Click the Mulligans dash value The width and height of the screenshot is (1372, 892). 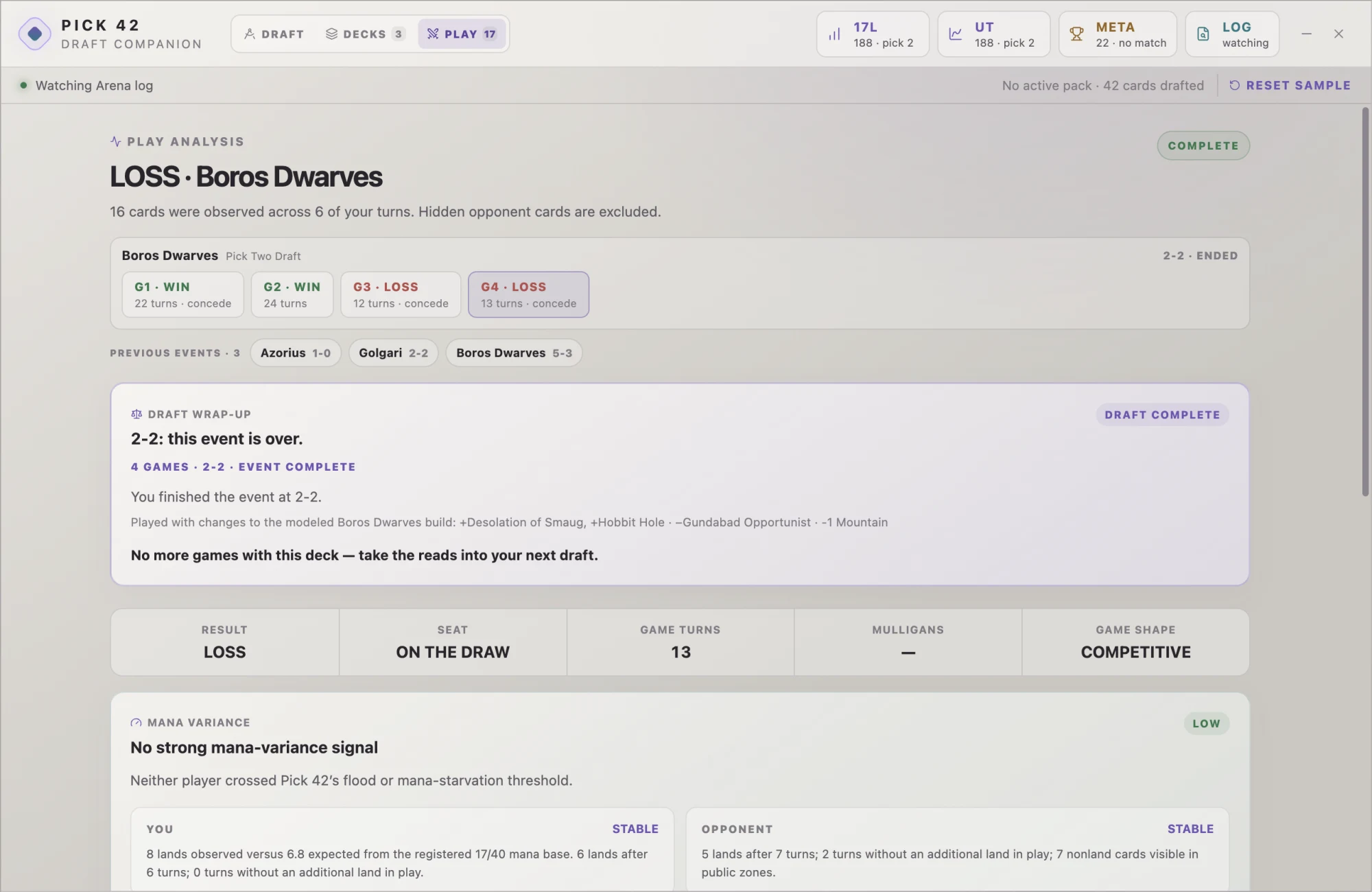908,653
